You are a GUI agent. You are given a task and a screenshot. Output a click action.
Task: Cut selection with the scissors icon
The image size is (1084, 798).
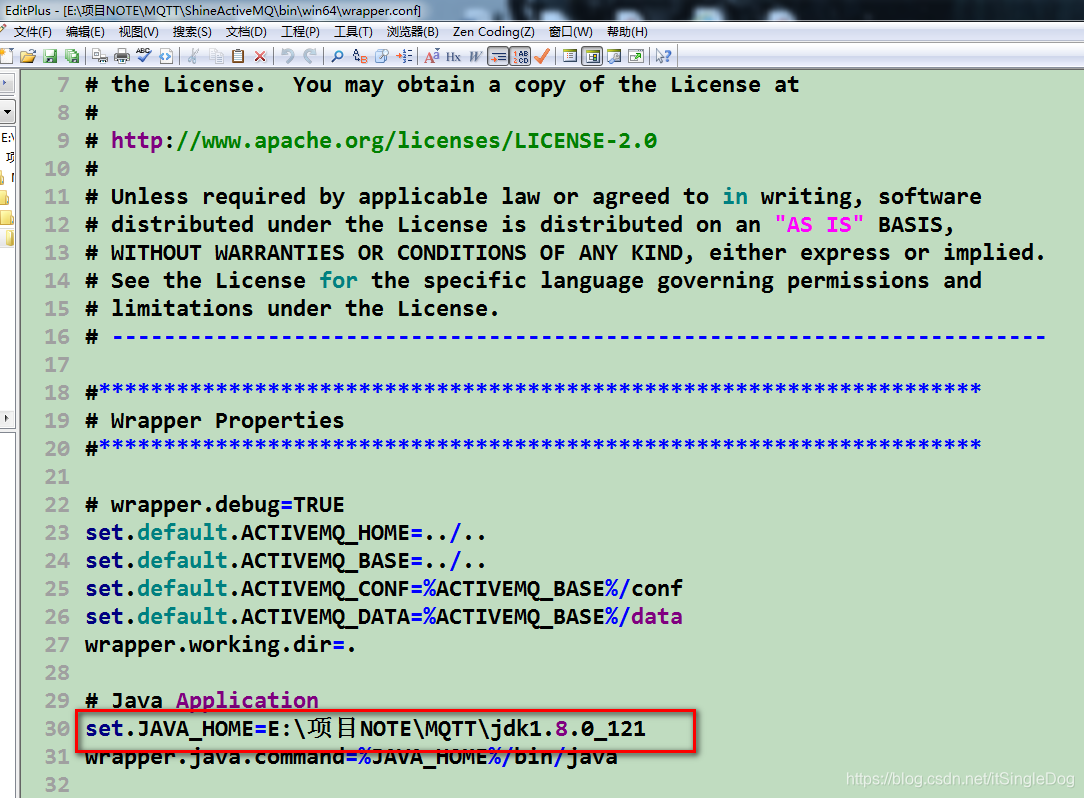194,56
